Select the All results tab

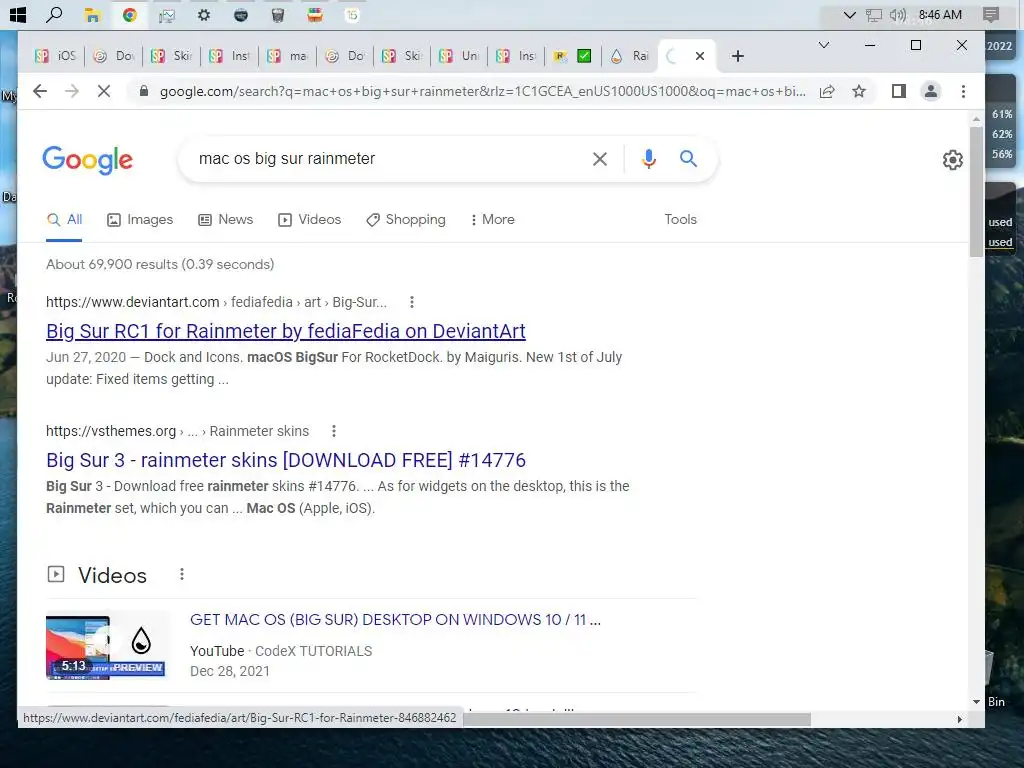point(64,220)
